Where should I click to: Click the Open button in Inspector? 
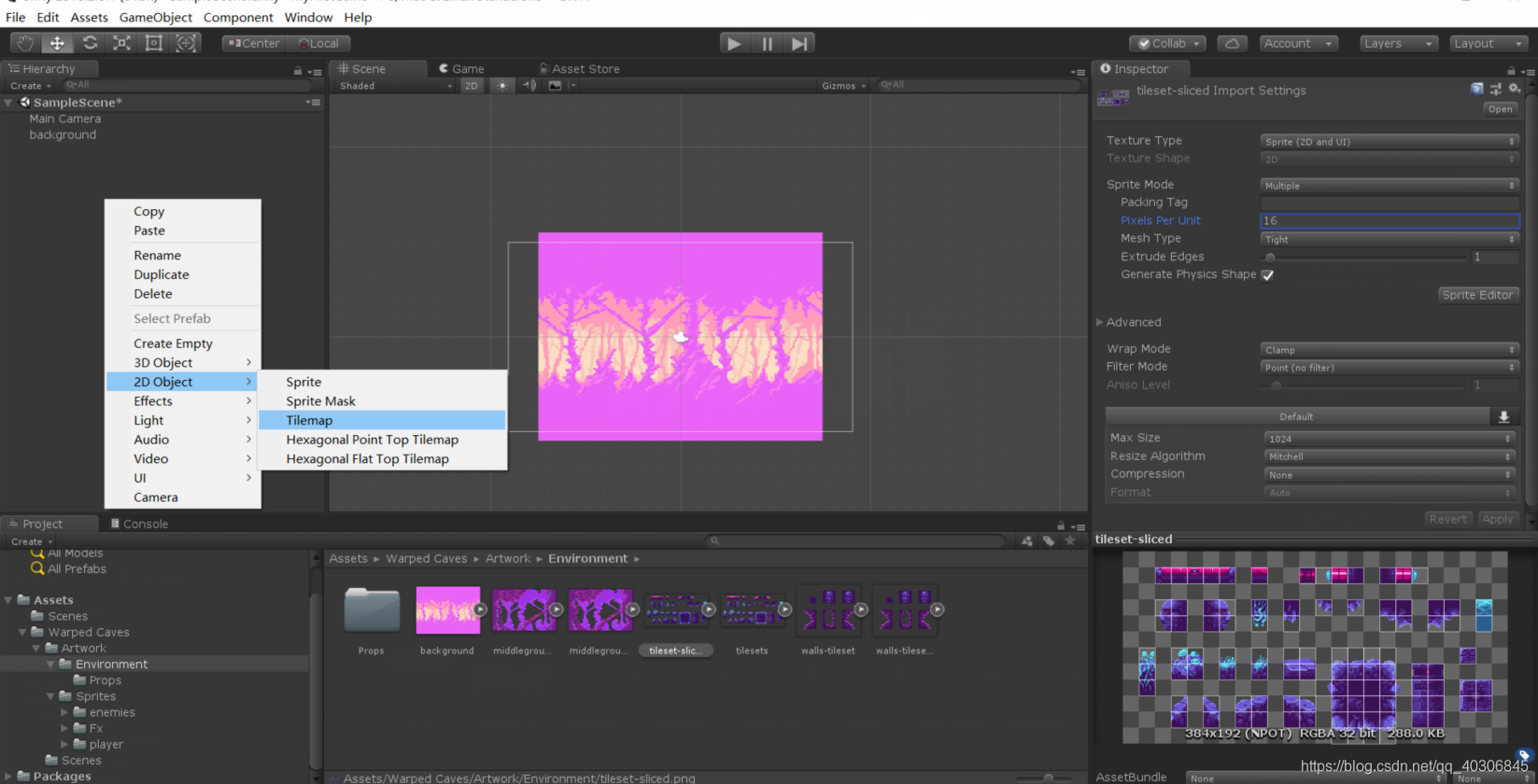pyautogui.click(x=1500, y=109)
